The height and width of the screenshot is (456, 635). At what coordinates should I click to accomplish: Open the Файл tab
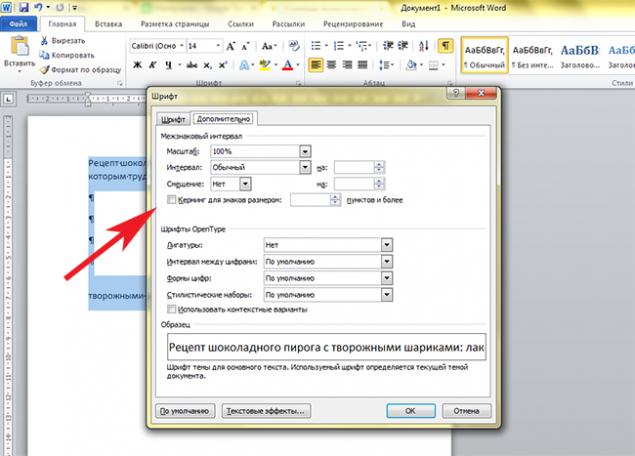pos(18,24)
